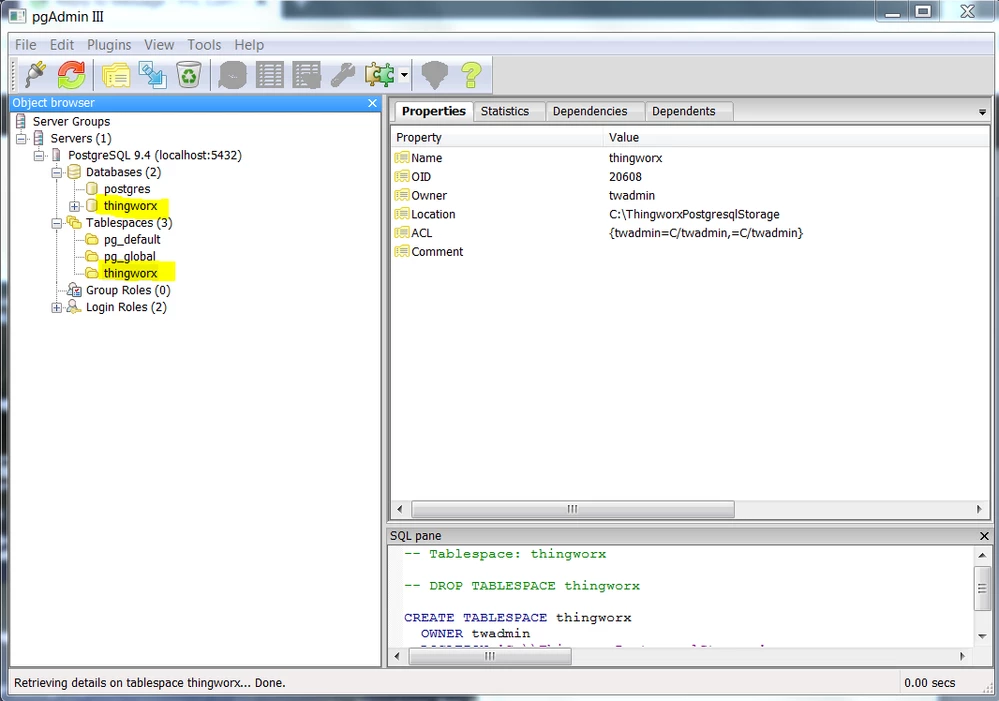Viewport: 999px width, 701px height.
Task: Click the Server Groups icon in tree
Action: pos(21,121)
